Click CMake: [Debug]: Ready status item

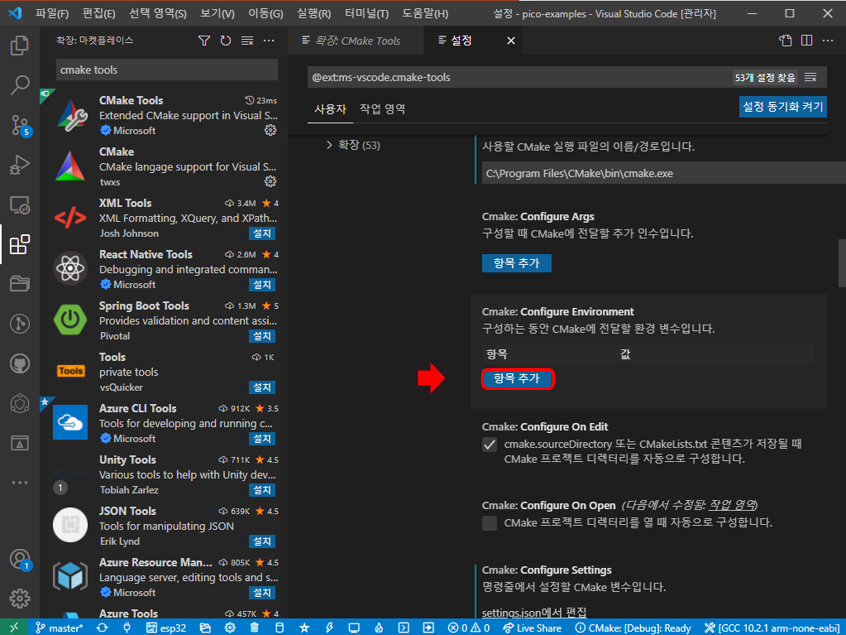(633, 628)
